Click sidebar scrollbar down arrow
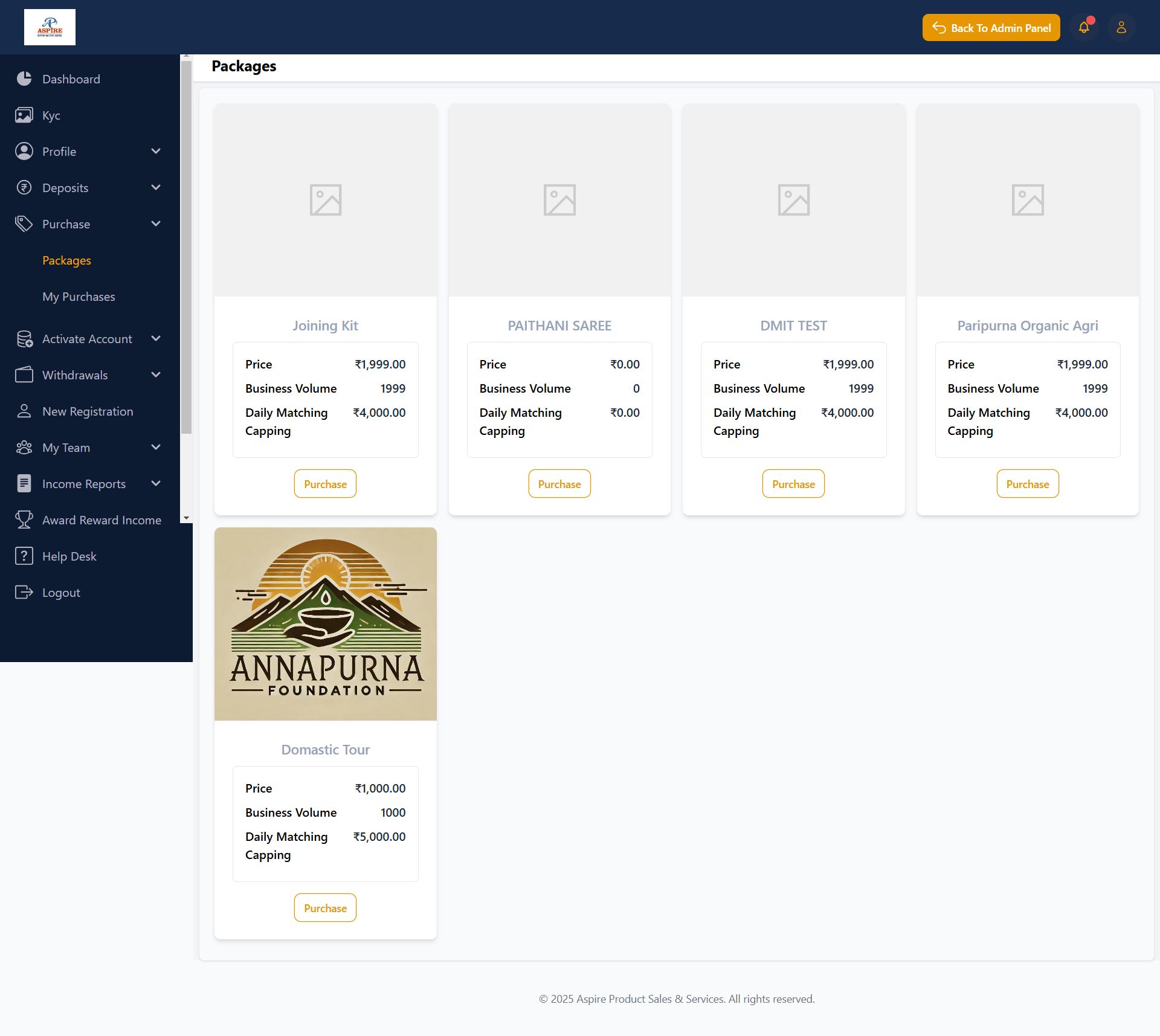This screenshot has width=1160, height=1036. (x=186, y=518)
